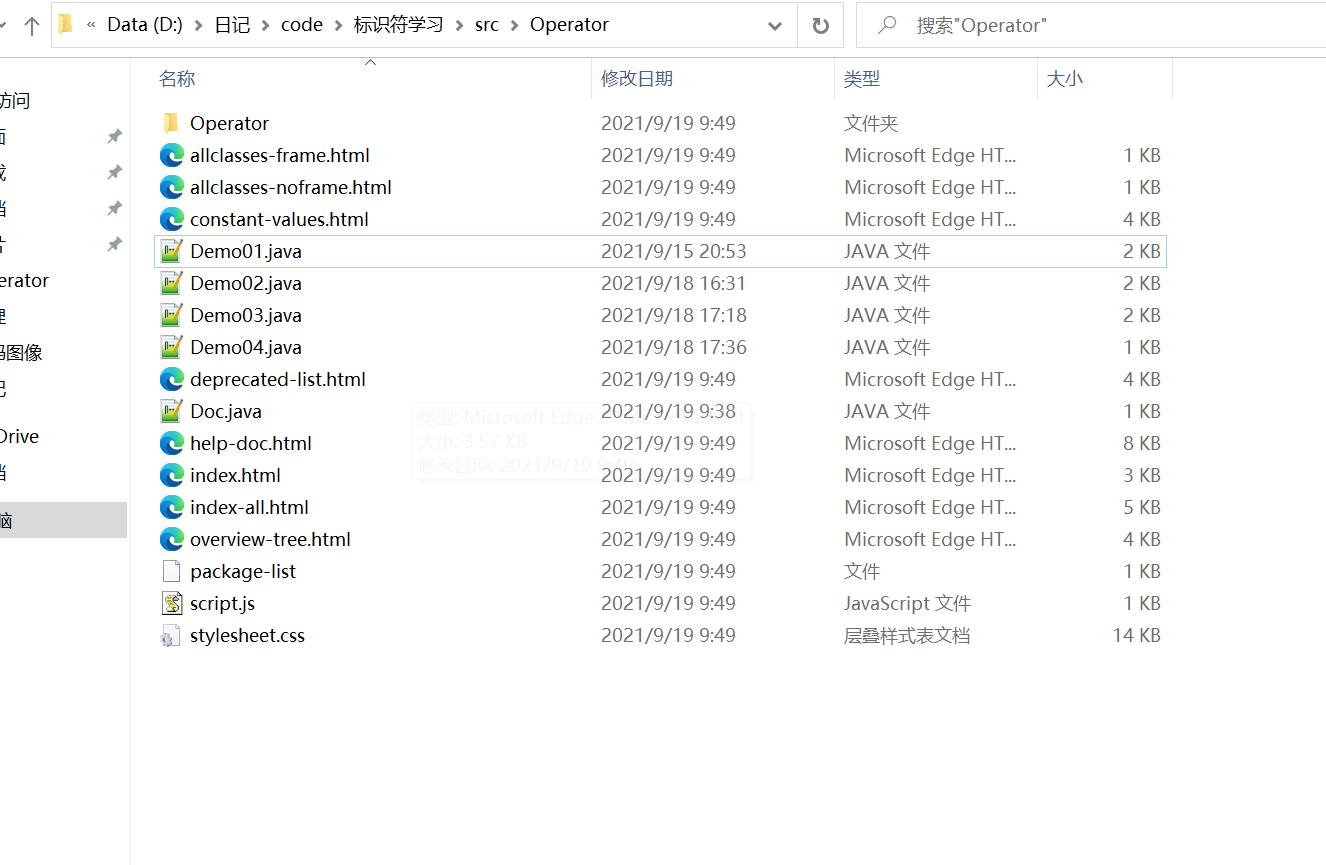Click the Edge icon beside allclasses-frame.html

click(x=172, y=155)
